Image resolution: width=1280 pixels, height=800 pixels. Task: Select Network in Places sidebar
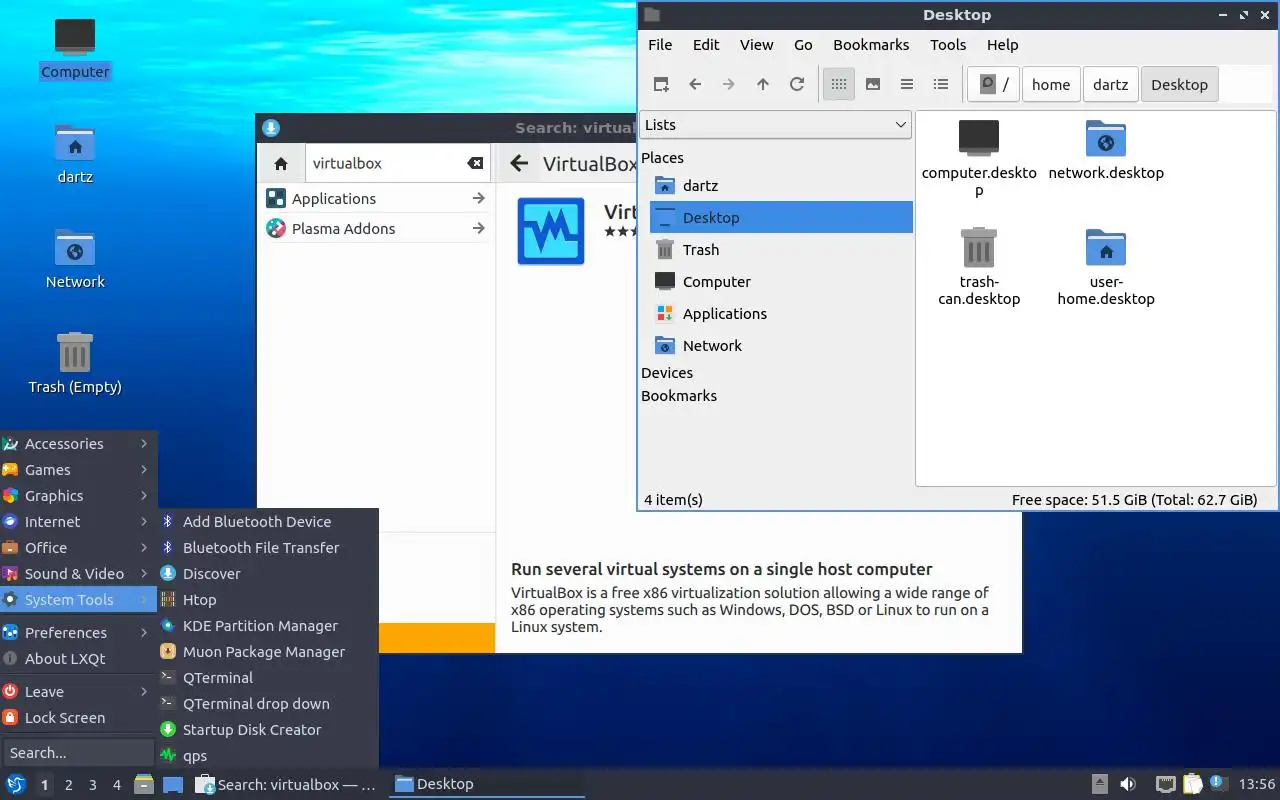click(x=781, y=346)
